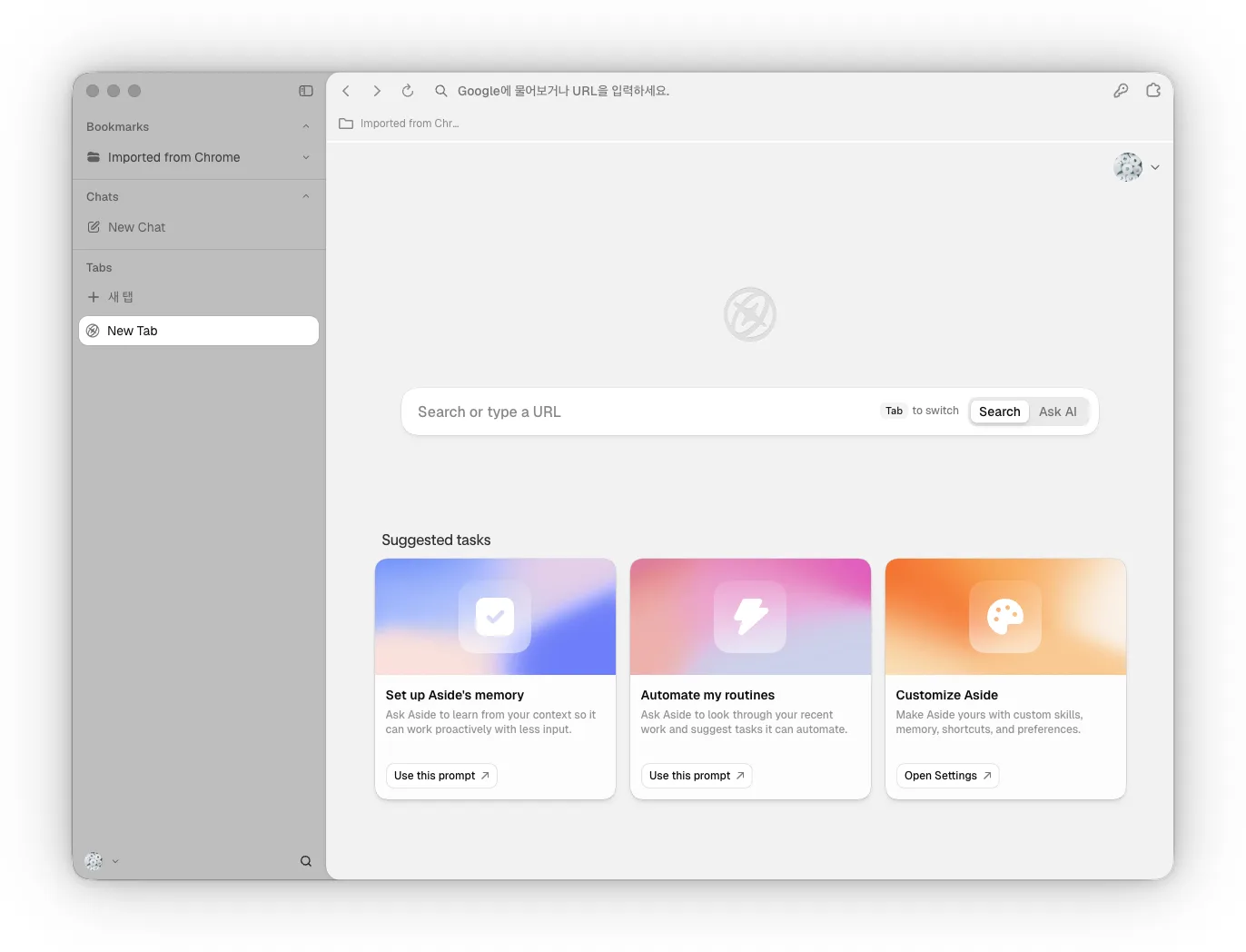
Task: Click the Open Settings button
Action: point(947,776)
